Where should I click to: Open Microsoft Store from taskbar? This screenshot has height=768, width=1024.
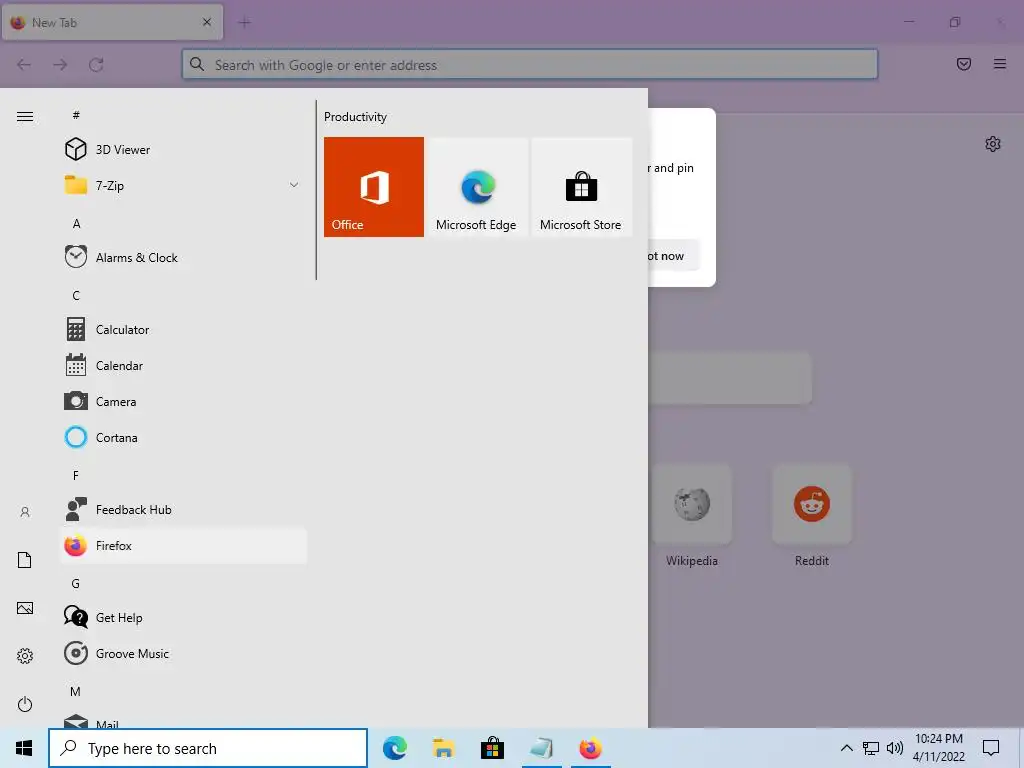492,748
